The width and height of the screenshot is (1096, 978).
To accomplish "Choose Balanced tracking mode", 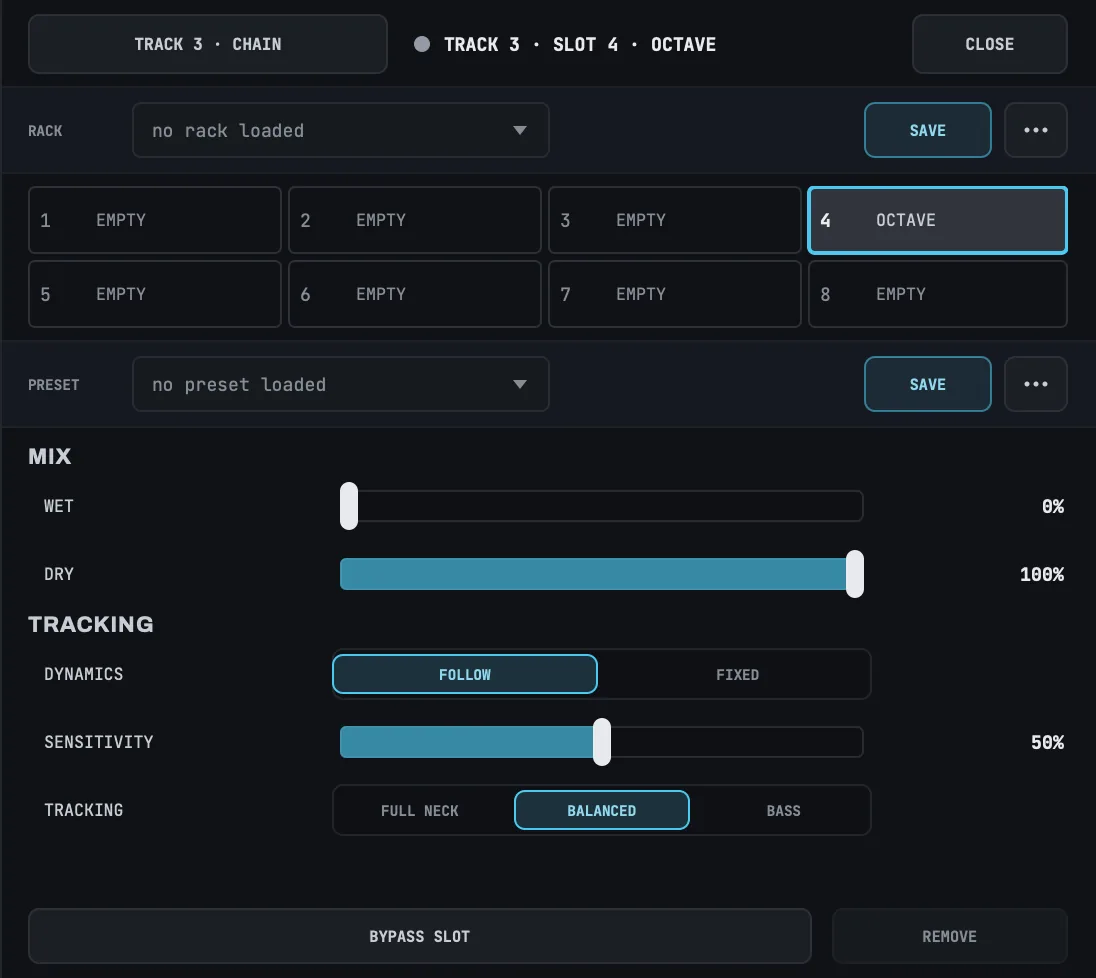I will pyautogui.click(x=601, y=810).
